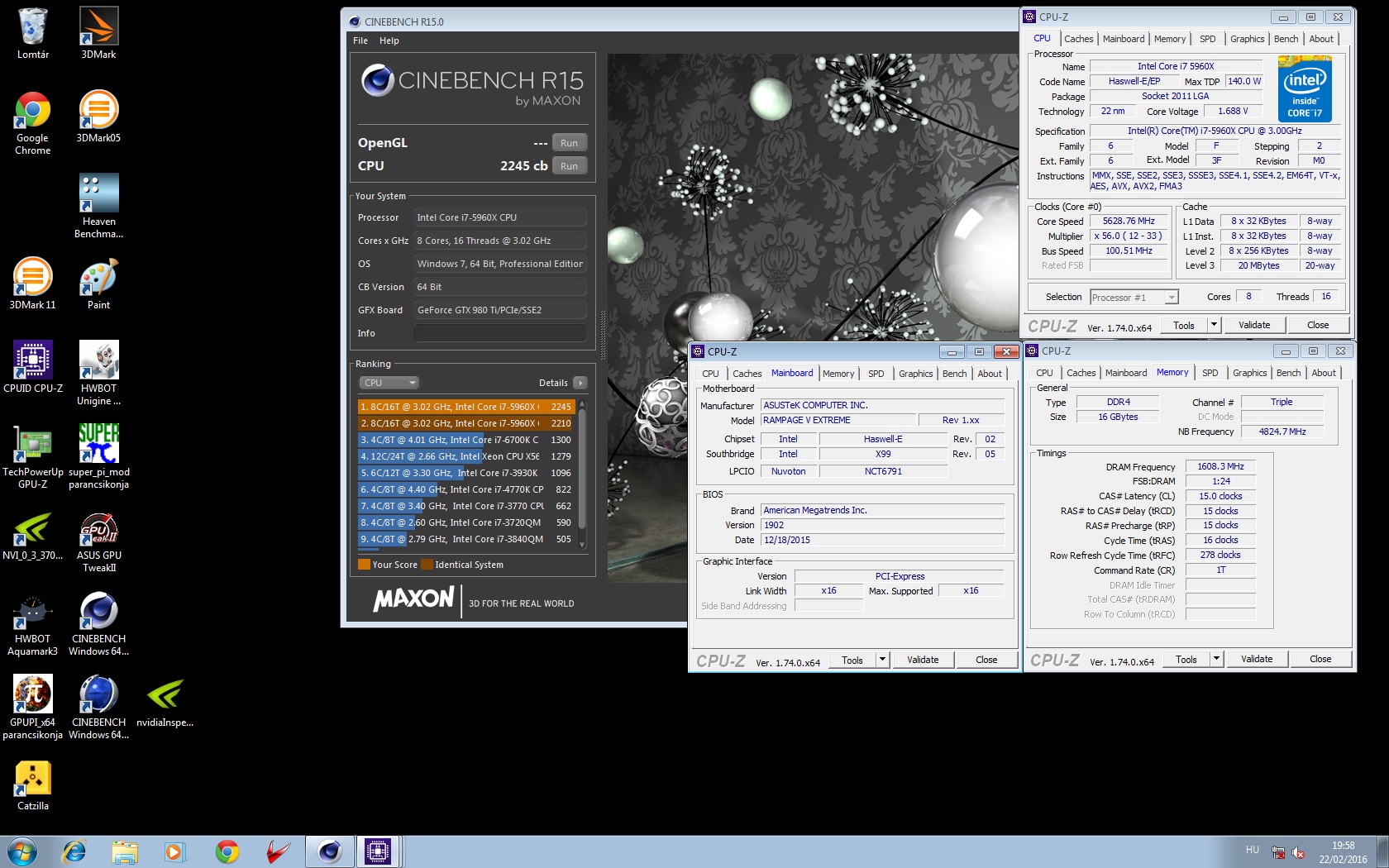Click the Your Score orange legend swatch
The image size is (1389, 868).
(x=364, y=565)
